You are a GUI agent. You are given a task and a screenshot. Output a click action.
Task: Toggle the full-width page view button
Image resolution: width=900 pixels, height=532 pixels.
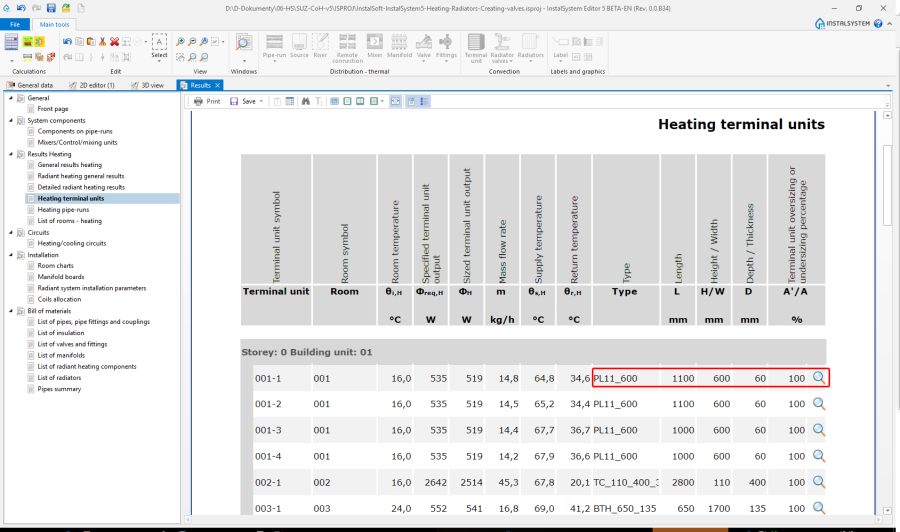tap(396, 101)
